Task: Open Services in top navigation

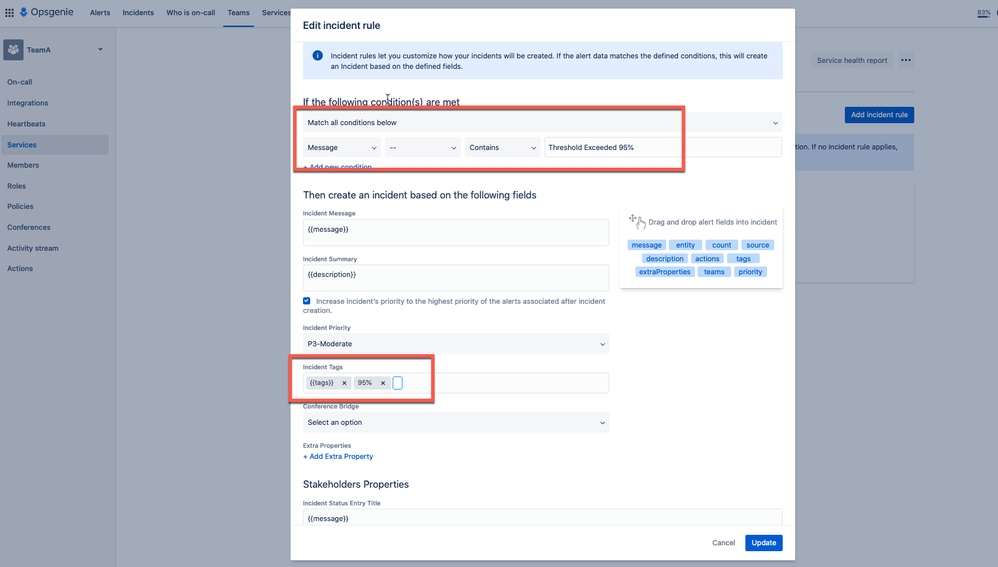Action: click(276, 13)
